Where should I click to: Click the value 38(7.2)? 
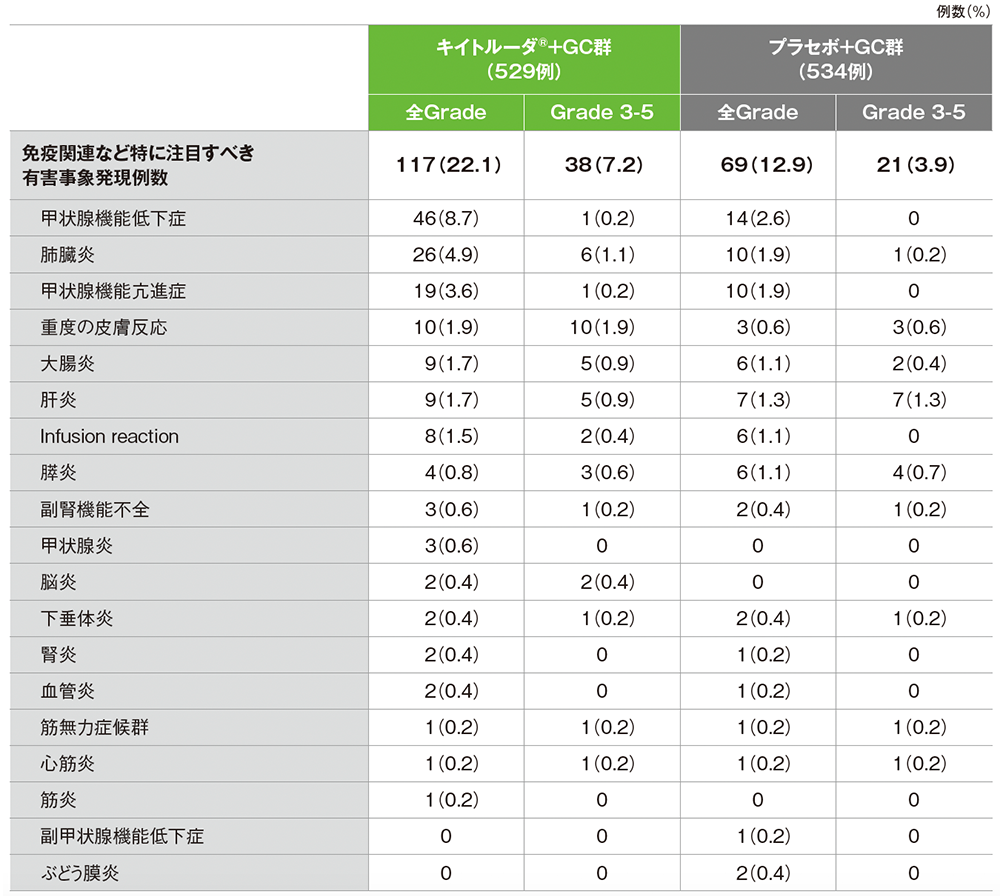point(604,165)
